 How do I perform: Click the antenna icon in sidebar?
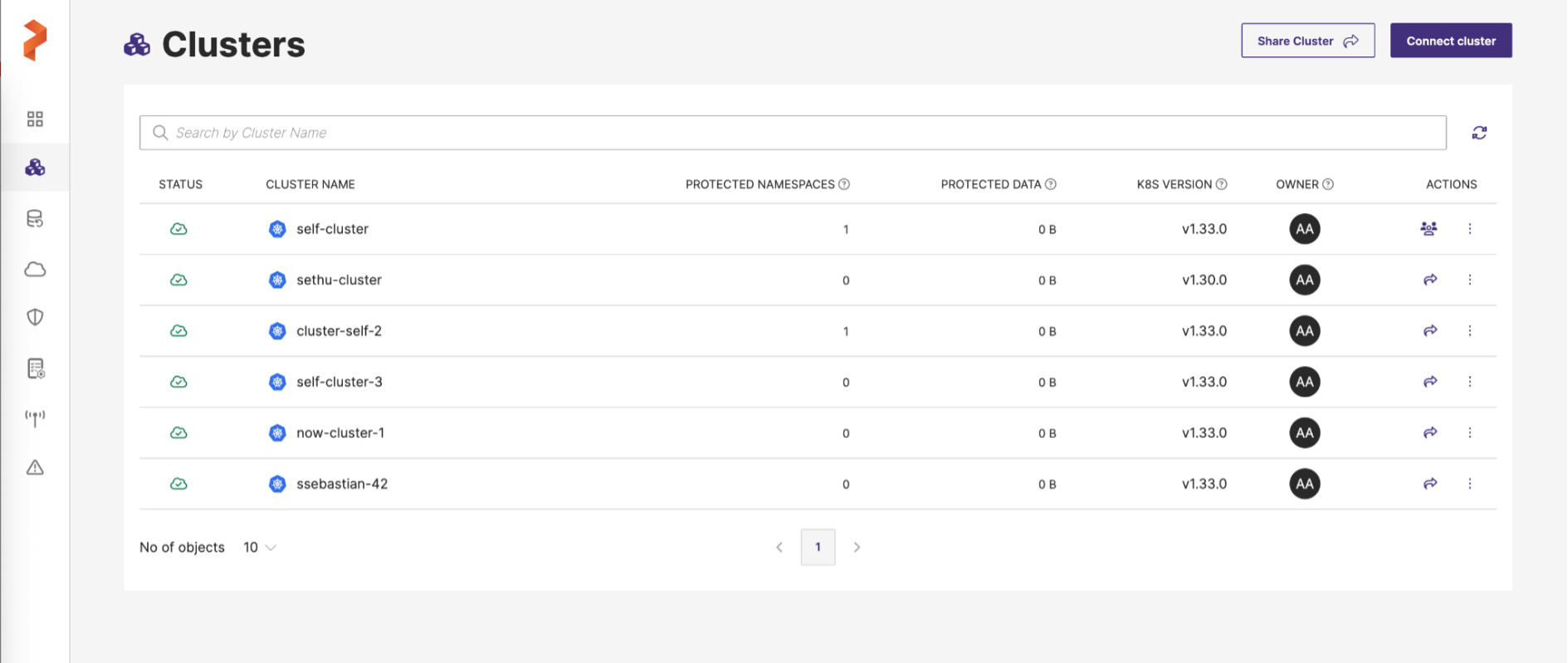(x=35, y=417)
